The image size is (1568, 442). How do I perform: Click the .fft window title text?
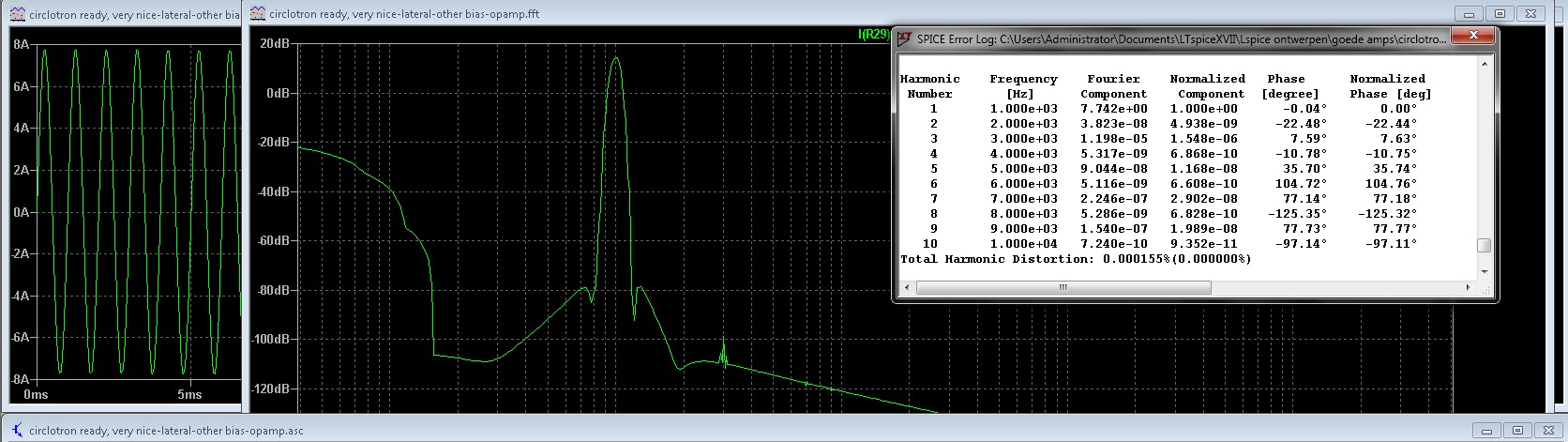(x=403, y=15)
